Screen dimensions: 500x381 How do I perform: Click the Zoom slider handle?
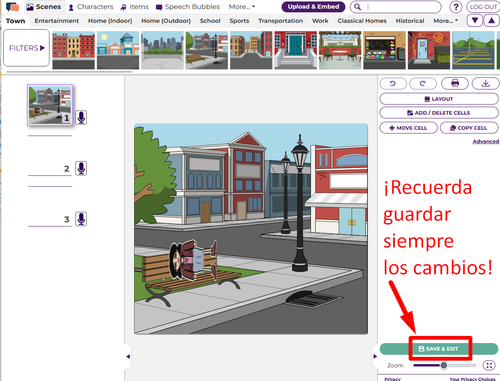444,365
